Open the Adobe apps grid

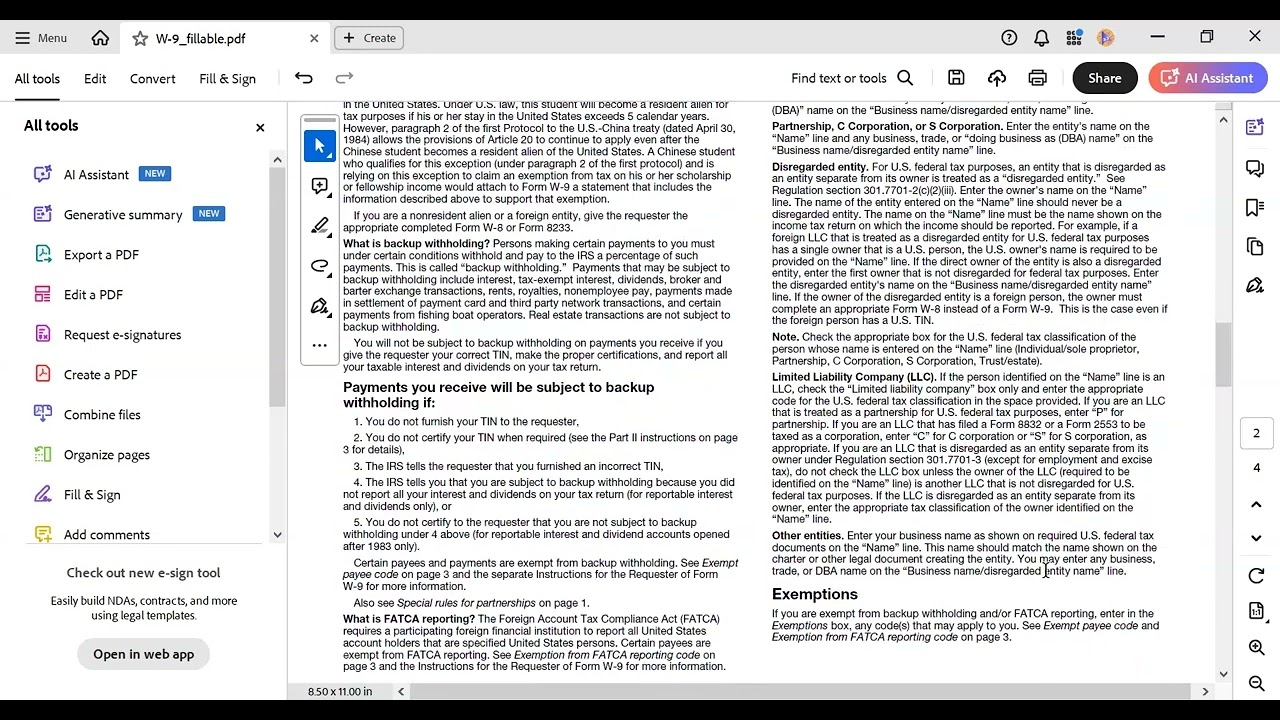click(x=1074, y=38)
